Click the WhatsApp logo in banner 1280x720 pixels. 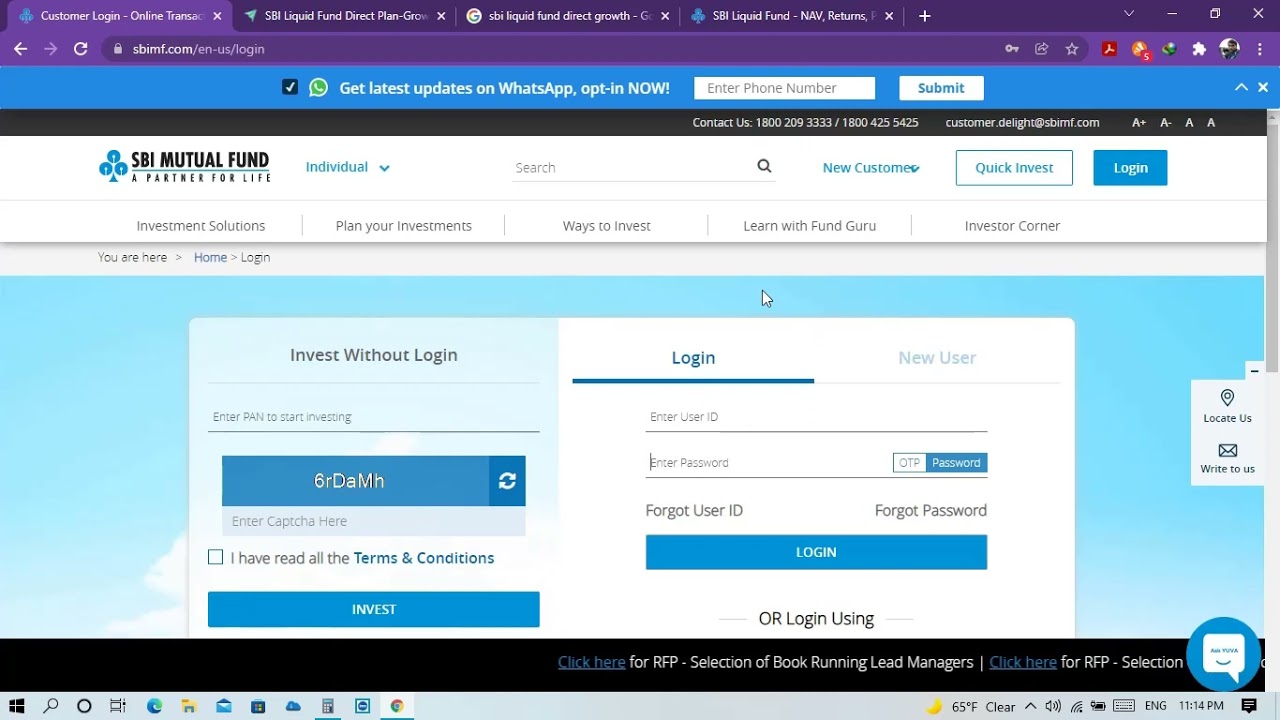[x=318, y=87]
